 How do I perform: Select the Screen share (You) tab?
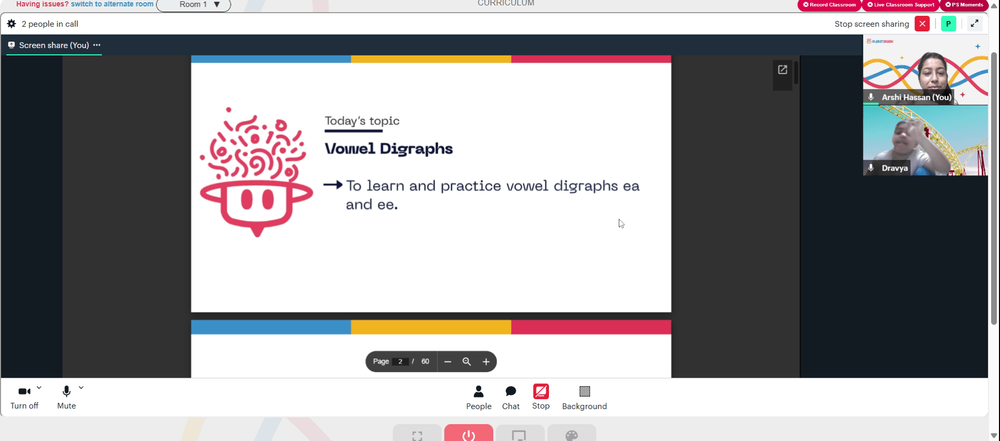(54, 45)
